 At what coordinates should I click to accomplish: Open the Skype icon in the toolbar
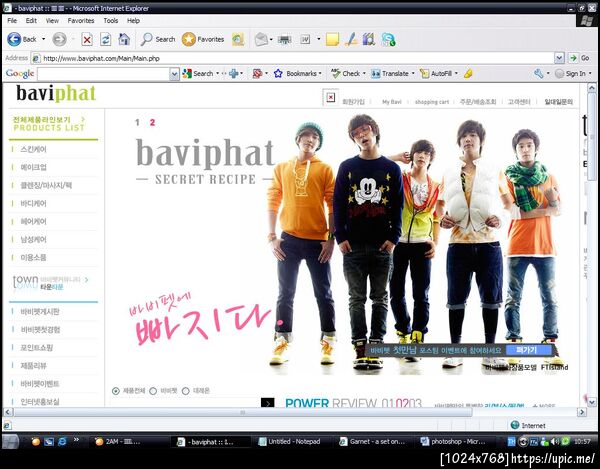(388, 39)
